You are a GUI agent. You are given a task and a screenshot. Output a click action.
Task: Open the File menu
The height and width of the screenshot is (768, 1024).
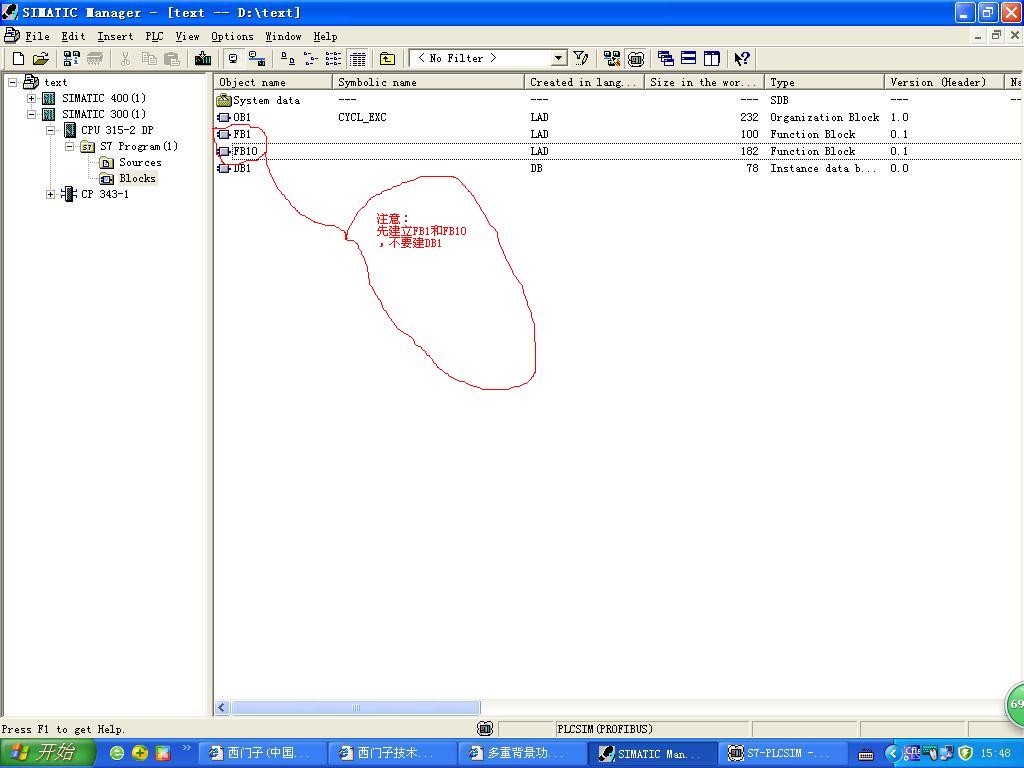click(37, 37)
